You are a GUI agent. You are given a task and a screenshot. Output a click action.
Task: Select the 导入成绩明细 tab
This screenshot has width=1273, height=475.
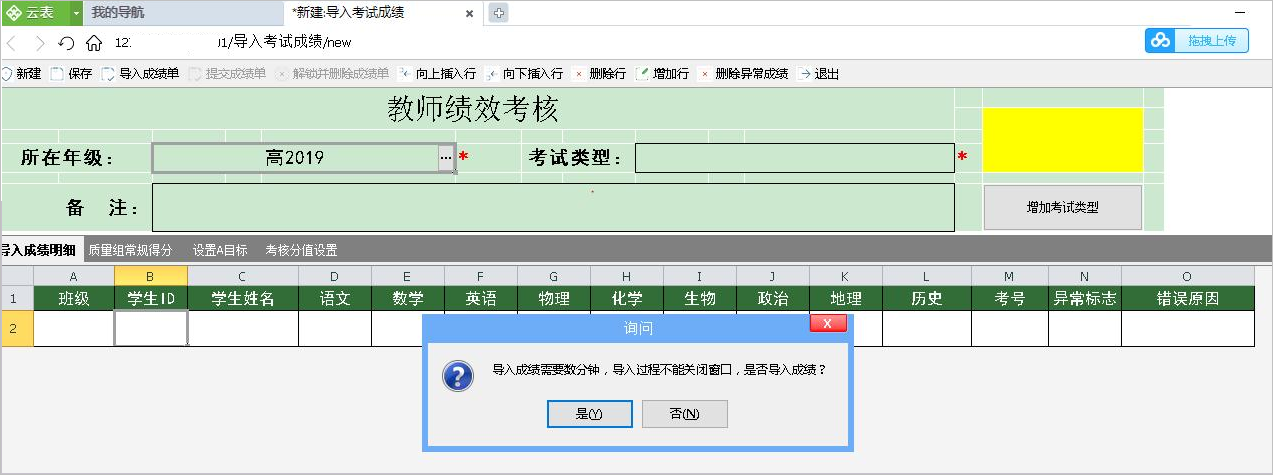(x=39, y=250)
